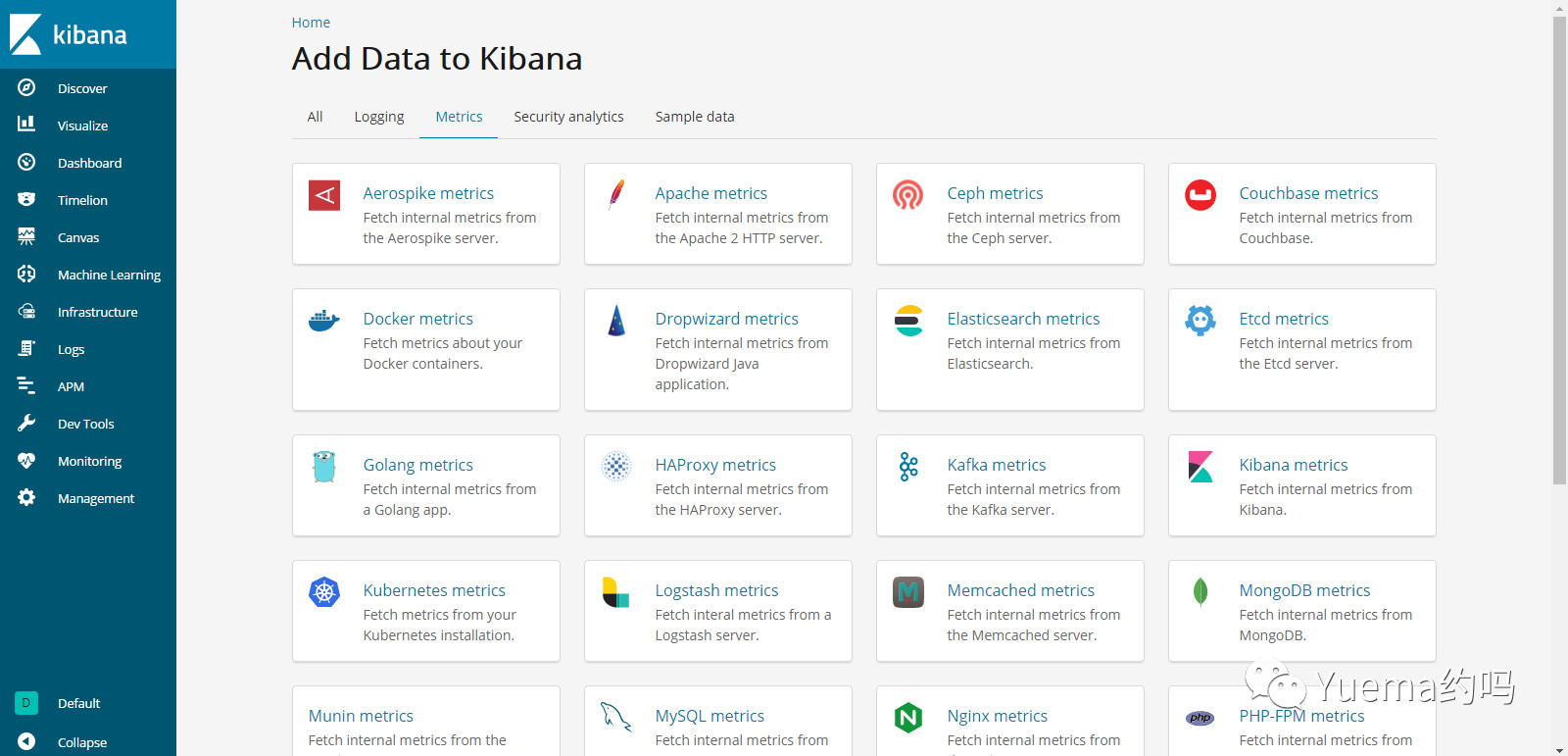
Task: Click the Default space avatar icon
Action: [x=26, y=702]
